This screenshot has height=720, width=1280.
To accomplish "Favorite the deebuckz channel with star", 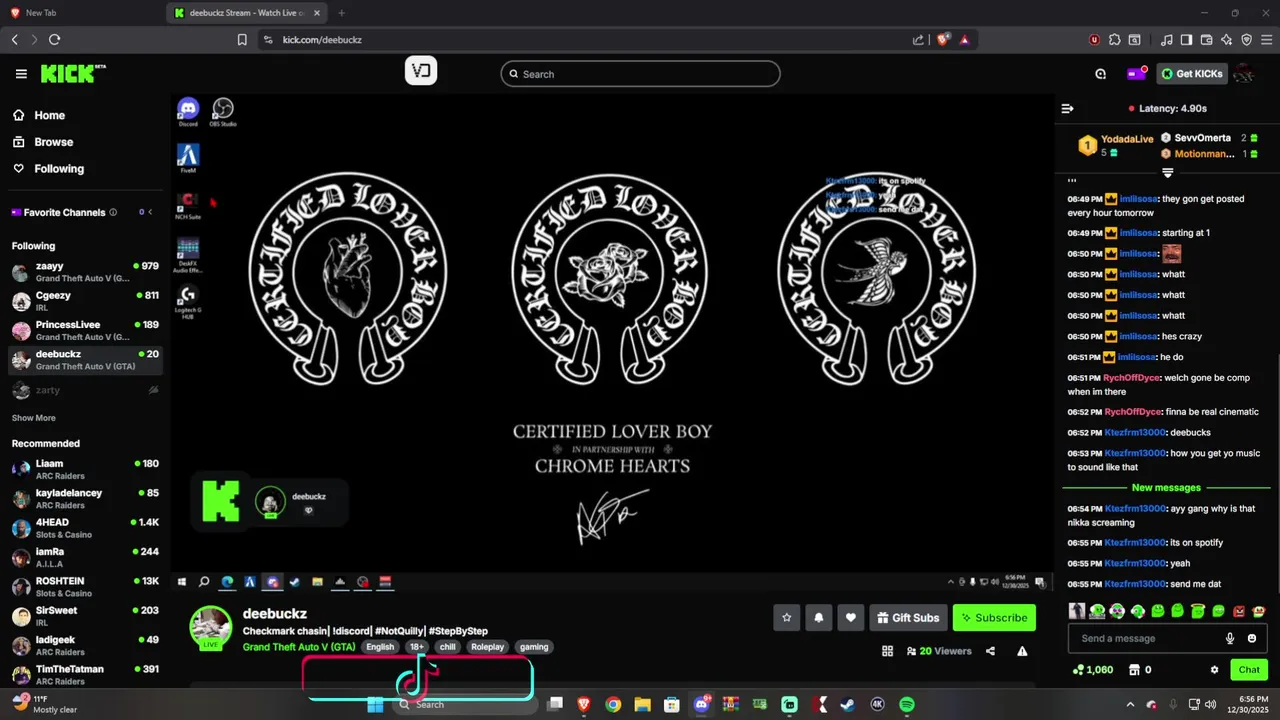I will pos(786,618).
